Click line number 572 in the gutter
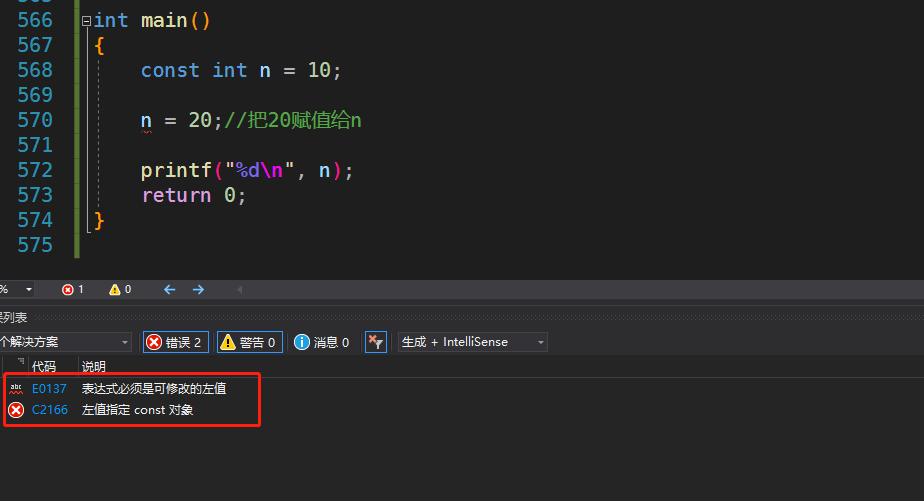 (35, 170)
